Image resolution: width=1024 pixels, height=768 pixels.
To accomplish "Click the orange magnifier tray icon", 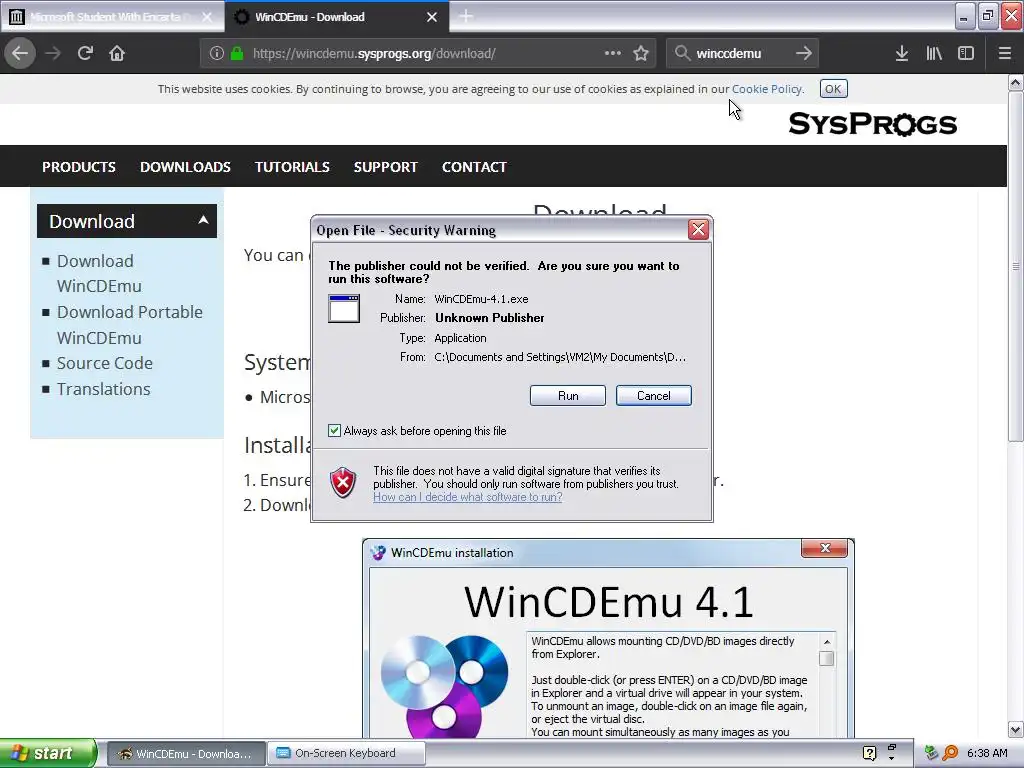I will tap(950, 753).
